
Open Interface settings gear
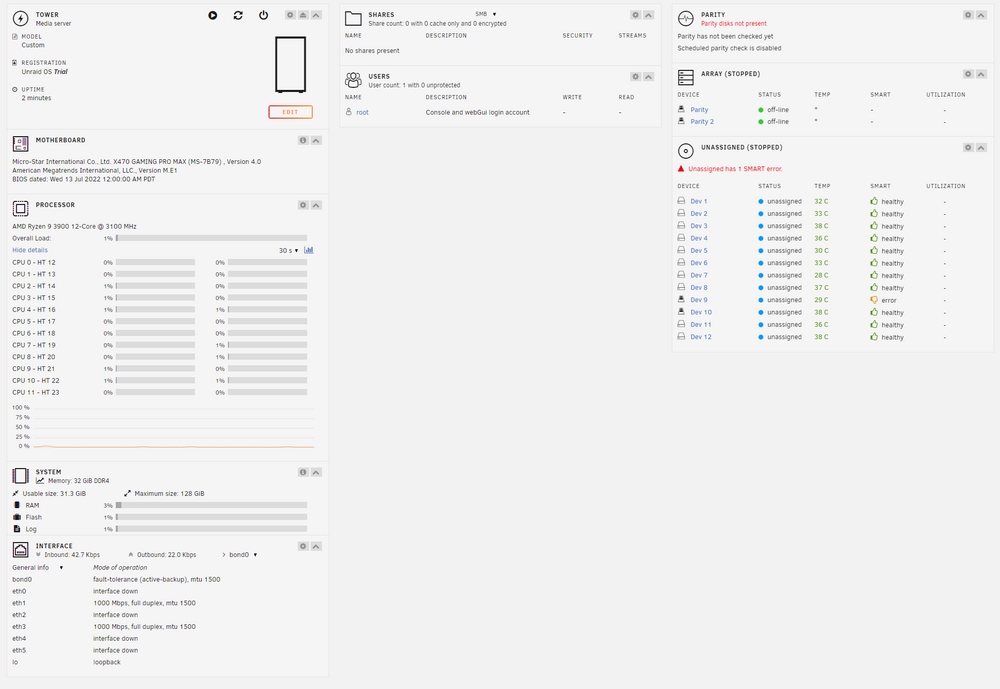tap(303, 547)
